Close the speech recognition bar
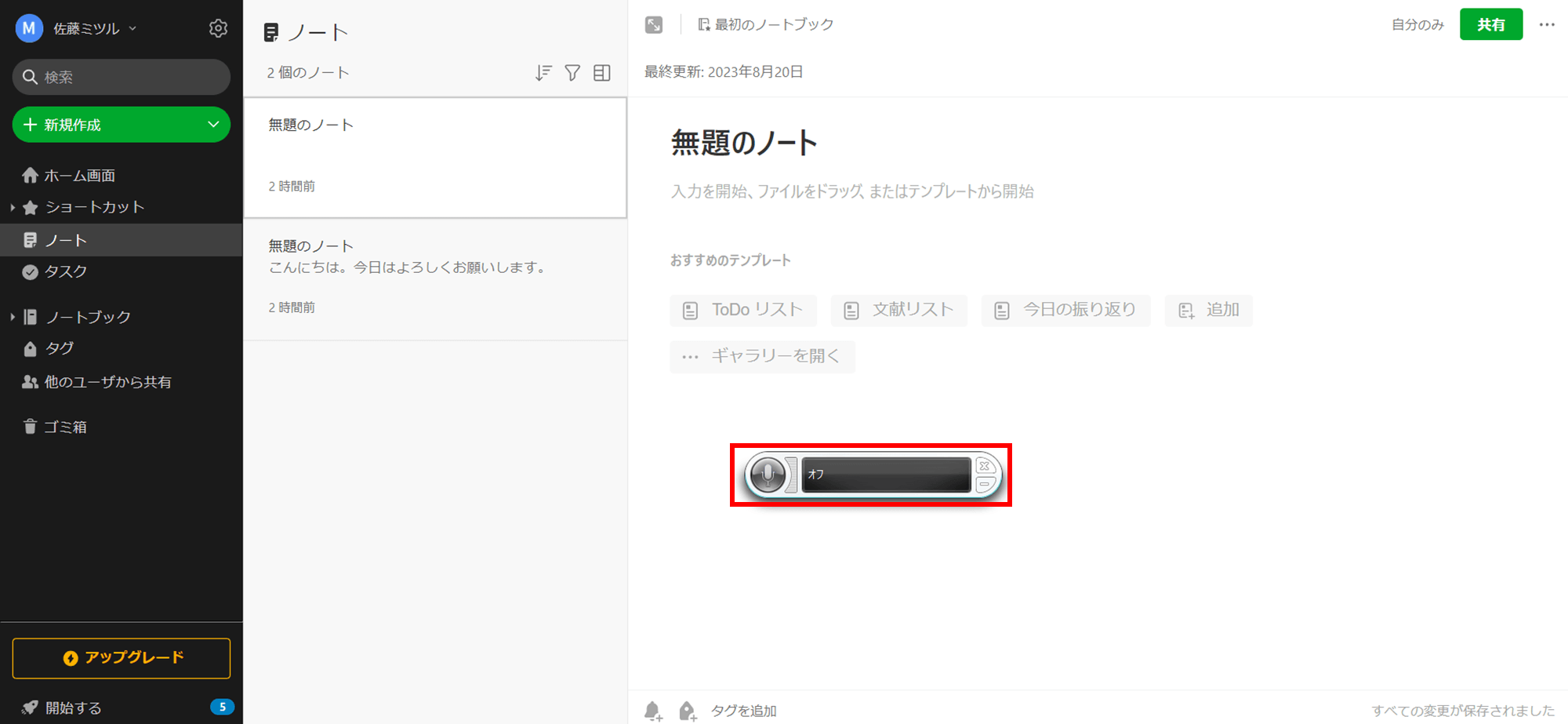The width and height of the screenshot is (1568, 724). [x=985, y=466]
